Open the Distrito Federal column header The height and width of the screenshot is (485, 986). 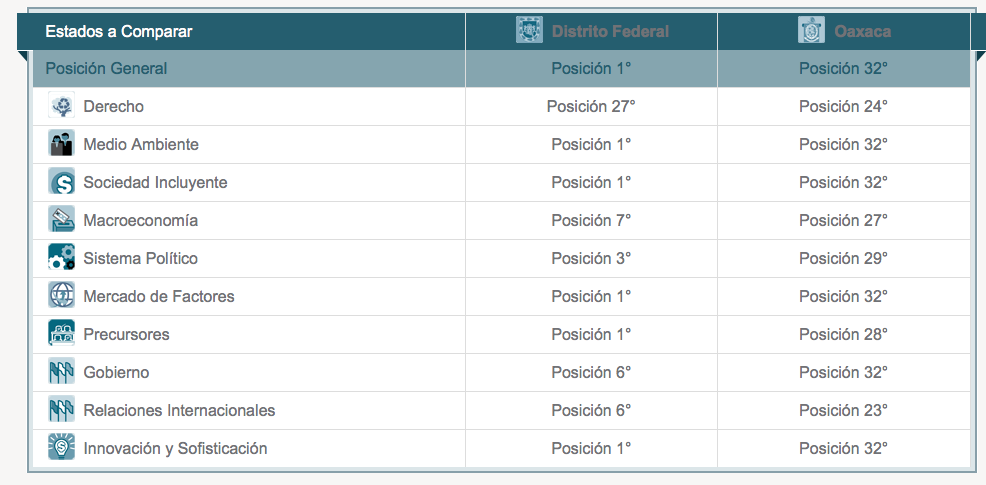pos(610,31)
